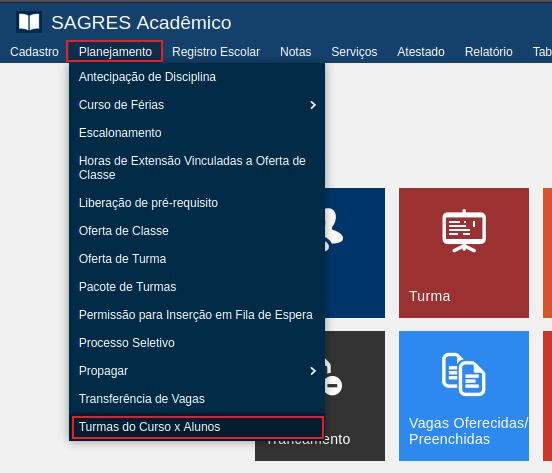Open the Vagas Oferecidas documents icon
This screenshot has width=552, height=473.
pos(464,374)
